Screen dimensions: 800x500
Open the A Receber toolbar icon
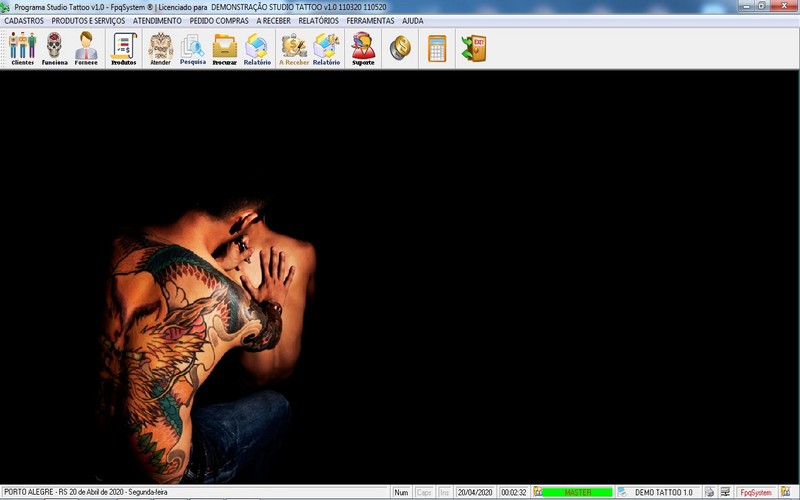point(294,48)
